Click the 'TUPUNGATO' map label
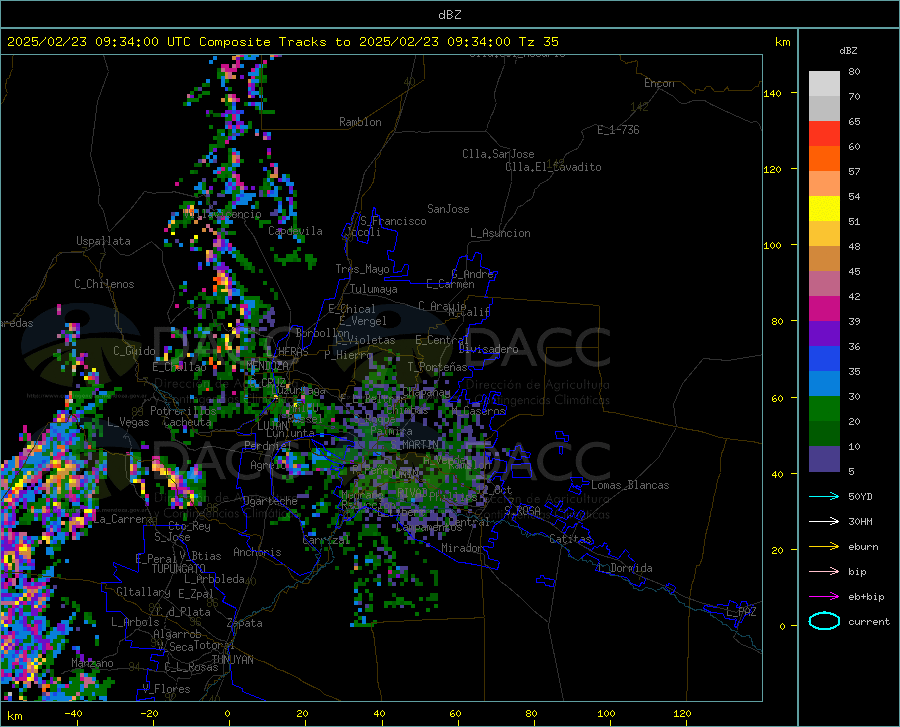The height and width of the screenshot is (727, 900). click(179, 569)
